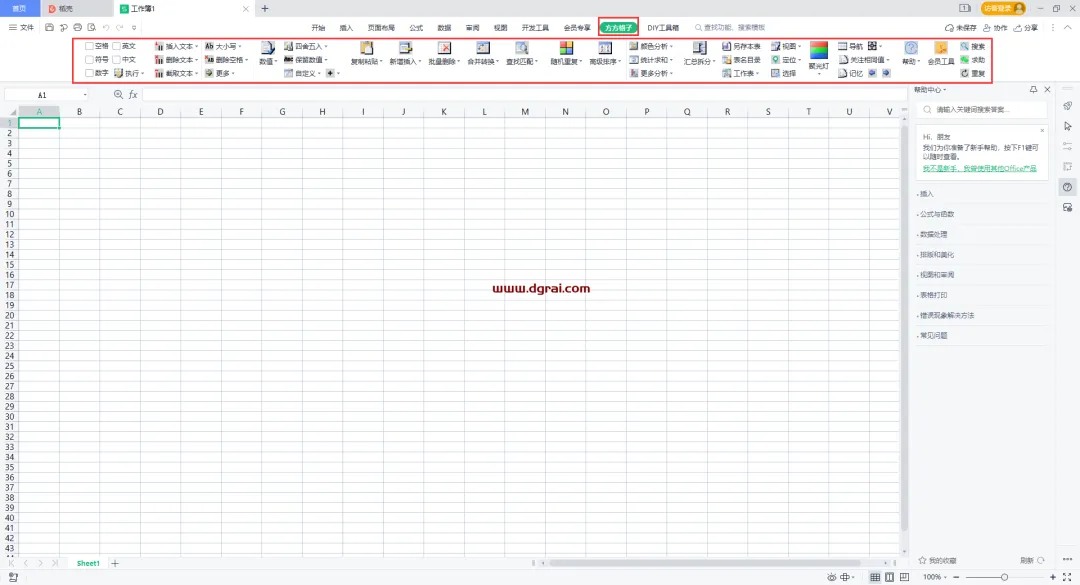The height and width of the screenshot is (585, 1080).
Task: Click the 另存本表 (save this sheet) button
Action: coord(741,46)
